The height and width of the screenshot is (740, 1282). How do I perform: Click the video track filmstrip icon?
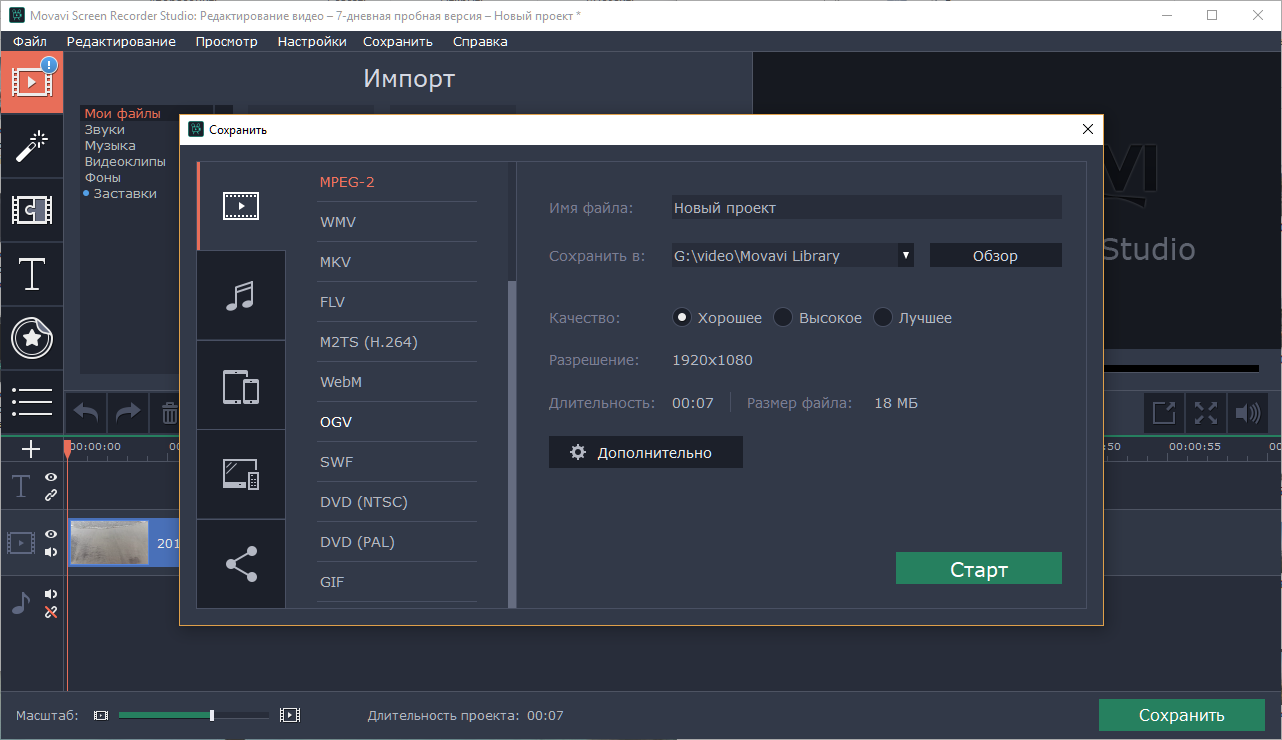(x=21, y=543)
